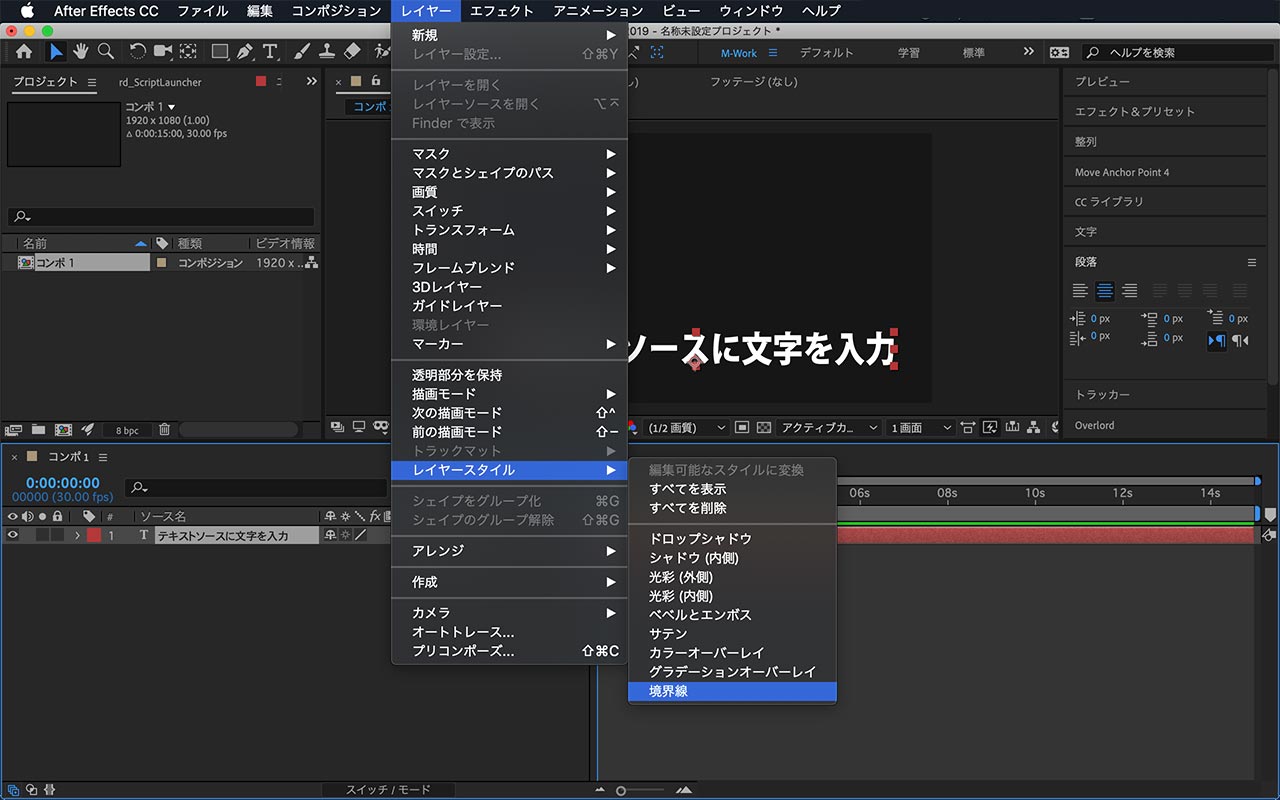Image resolution: width=1280 pixels, height=800 pixels.
Task: Choose プリコンポーズ... menu entry
Action: tap(509, 651)
